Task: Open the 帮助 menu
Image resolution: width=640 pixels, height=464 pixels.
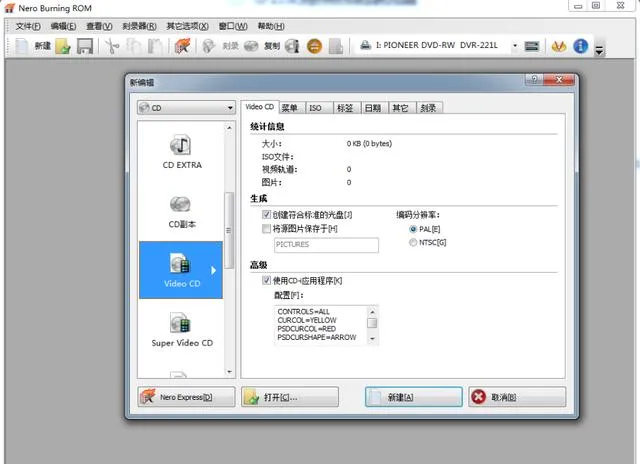Action: [x=271, y=27]
